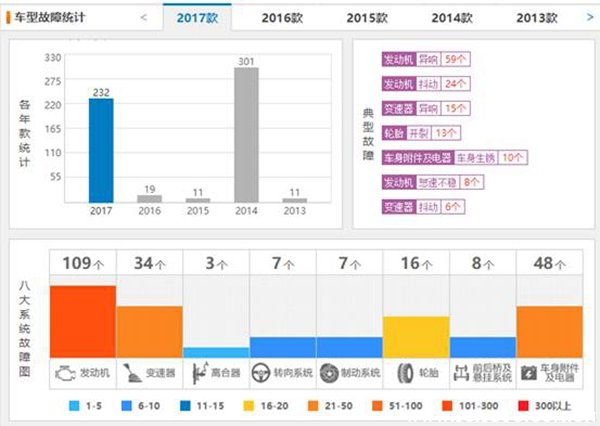Switch to the 2016款 tab
The width and height of the screenshot is (600, 426).
(x=283, y=17)
